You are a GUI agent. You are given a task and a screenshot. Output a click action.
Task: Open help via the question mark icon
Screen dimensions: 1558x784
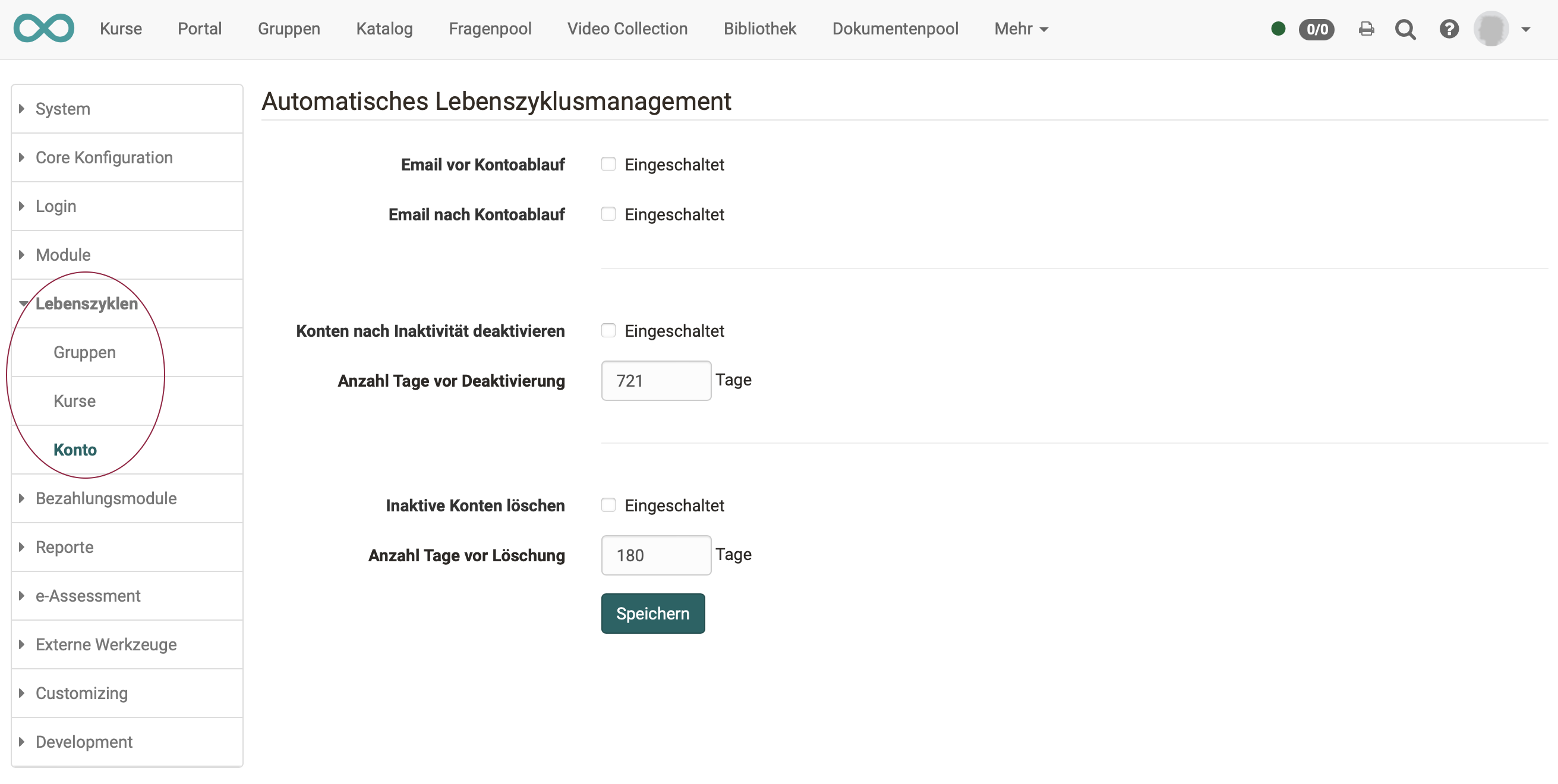pyautogui.click(x=1449, y=29)
